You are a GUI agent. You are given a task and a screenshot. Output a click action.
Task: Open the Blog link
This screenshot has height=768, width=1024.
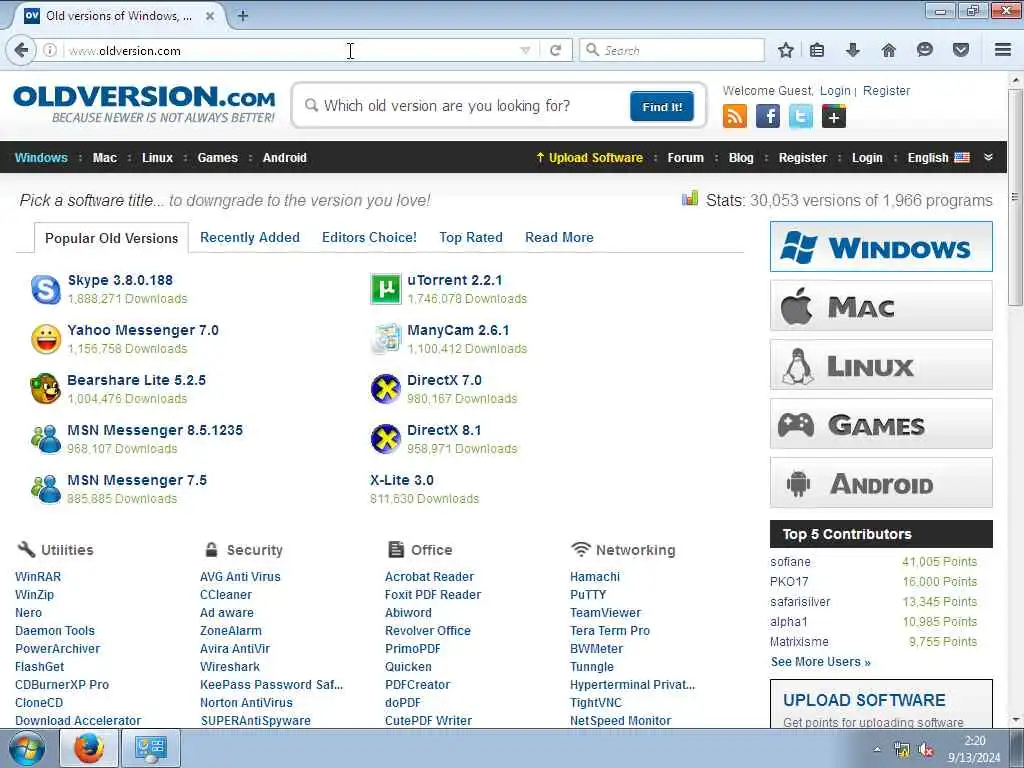tap(741, 157)
